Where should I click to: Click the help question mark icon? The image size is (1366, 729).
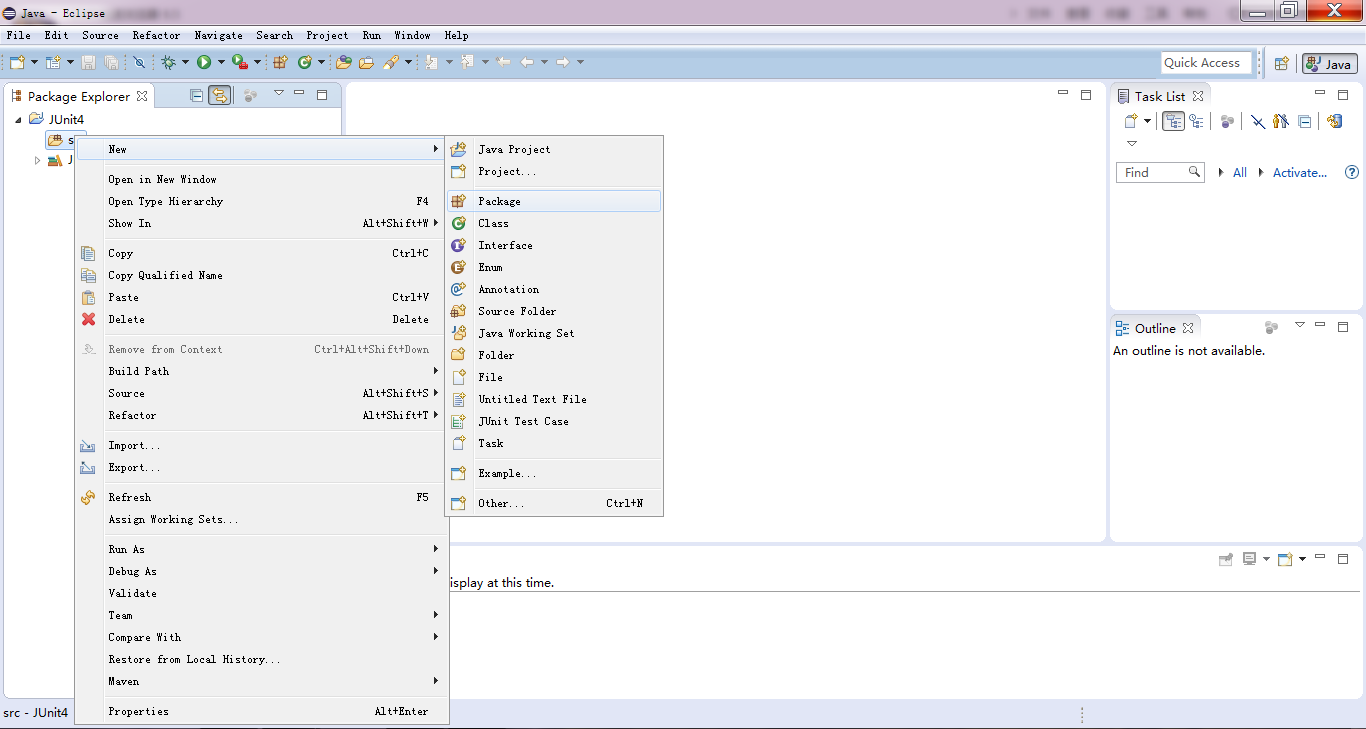click(1352, 172)
